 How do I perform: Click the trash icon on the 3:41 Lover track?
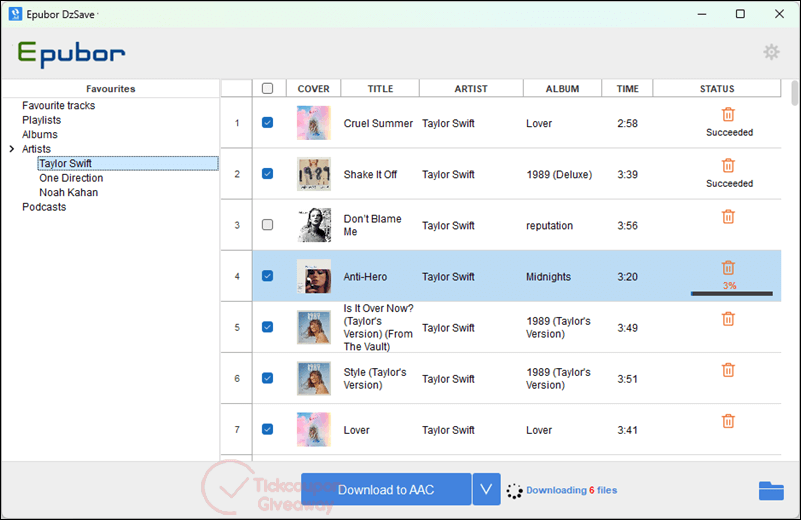coord(728,421)
